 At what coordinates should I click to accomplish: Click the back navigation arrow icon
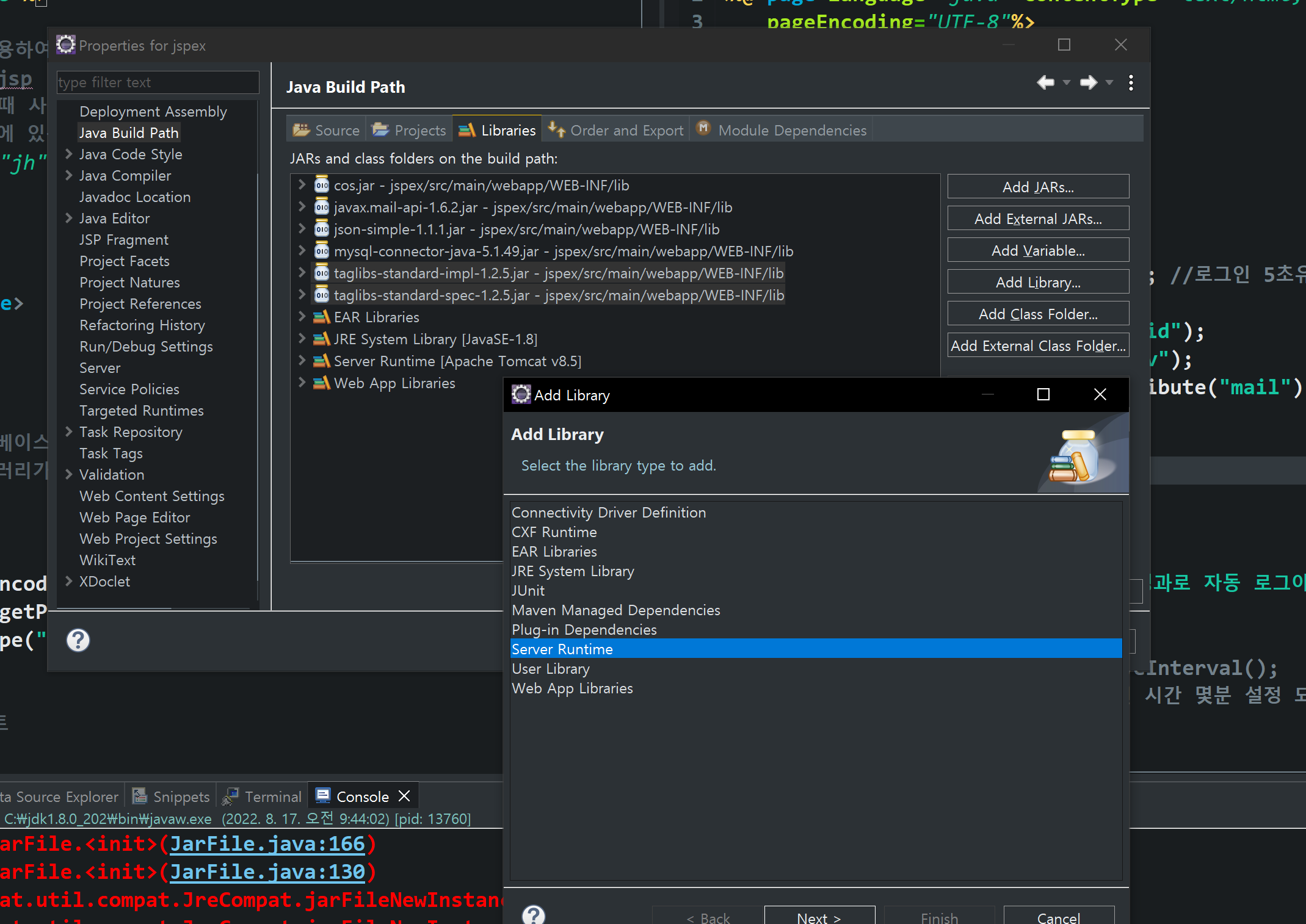coord(1045,82)
